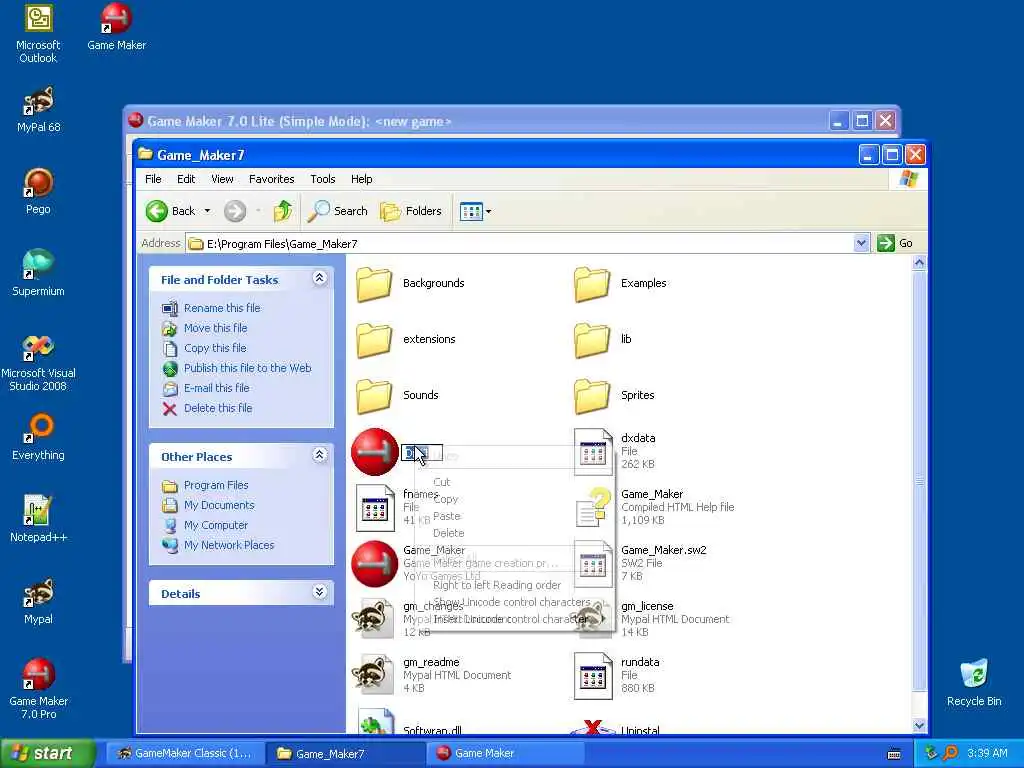Screen dimensions: 1024x768
Task: Click the red ball icon of file being renamed
Action: pos(375,452)
